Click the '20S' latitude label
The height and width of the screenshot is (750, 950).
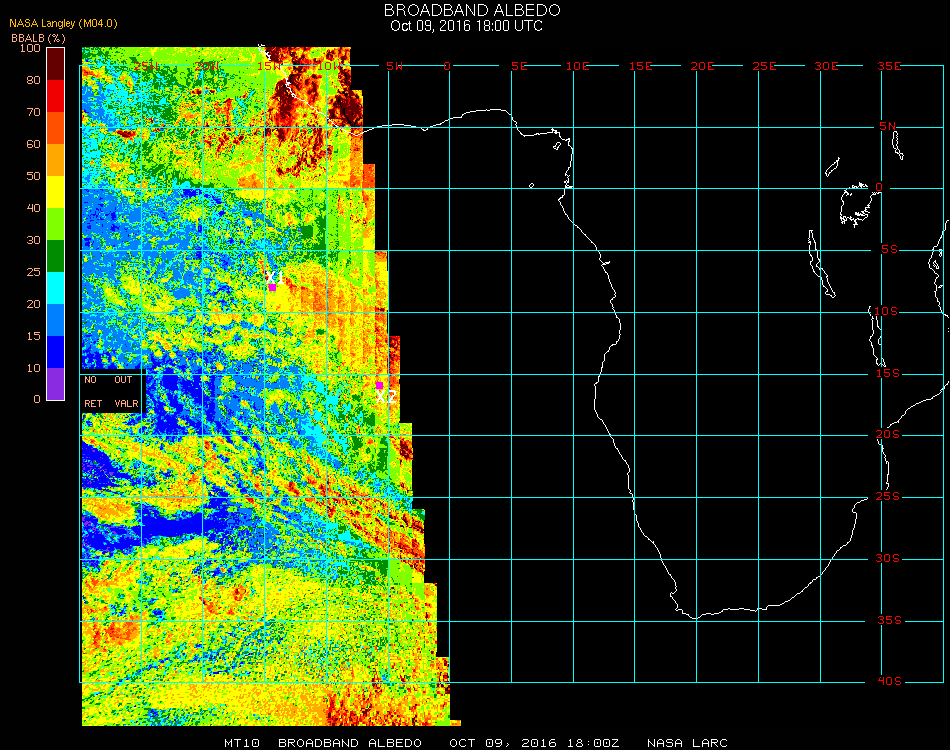888,435
